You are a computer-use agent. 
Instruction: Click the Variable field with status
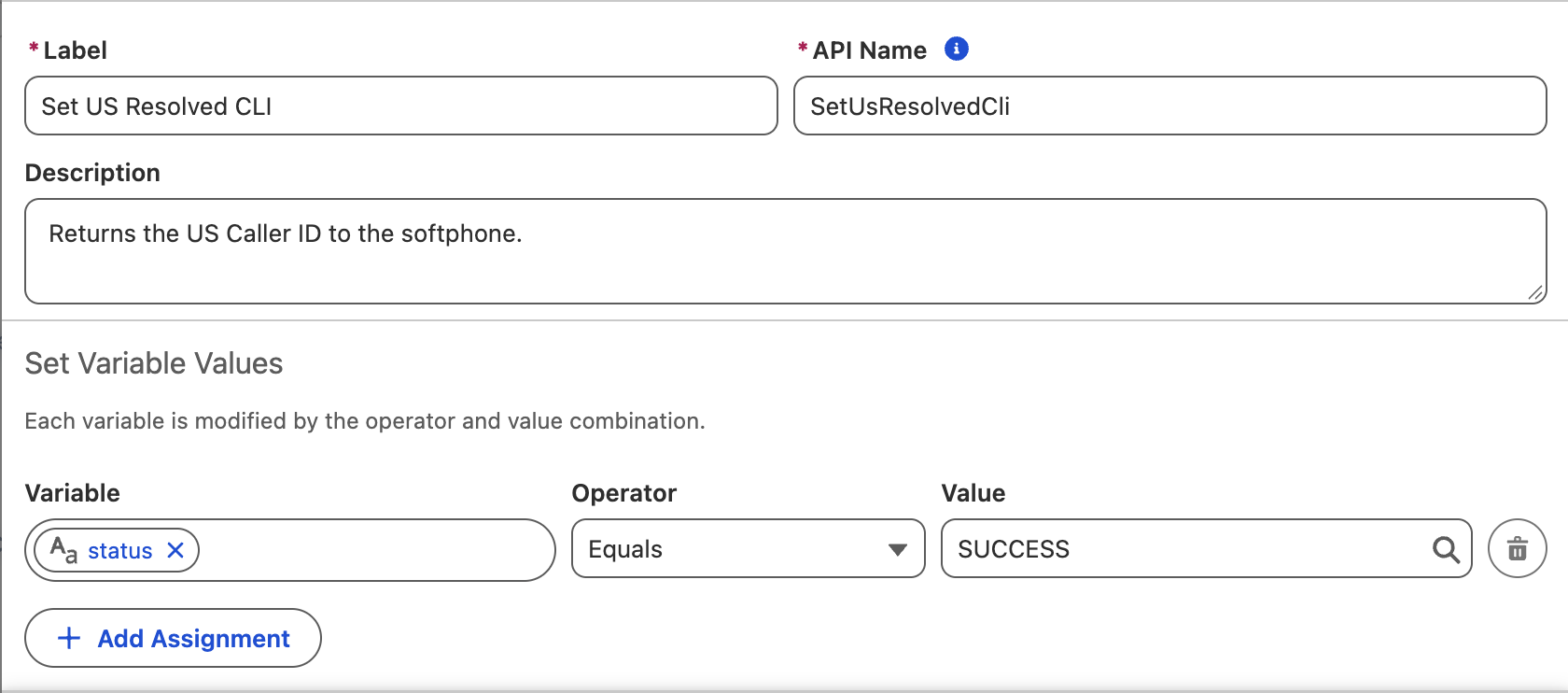point(290,550)
